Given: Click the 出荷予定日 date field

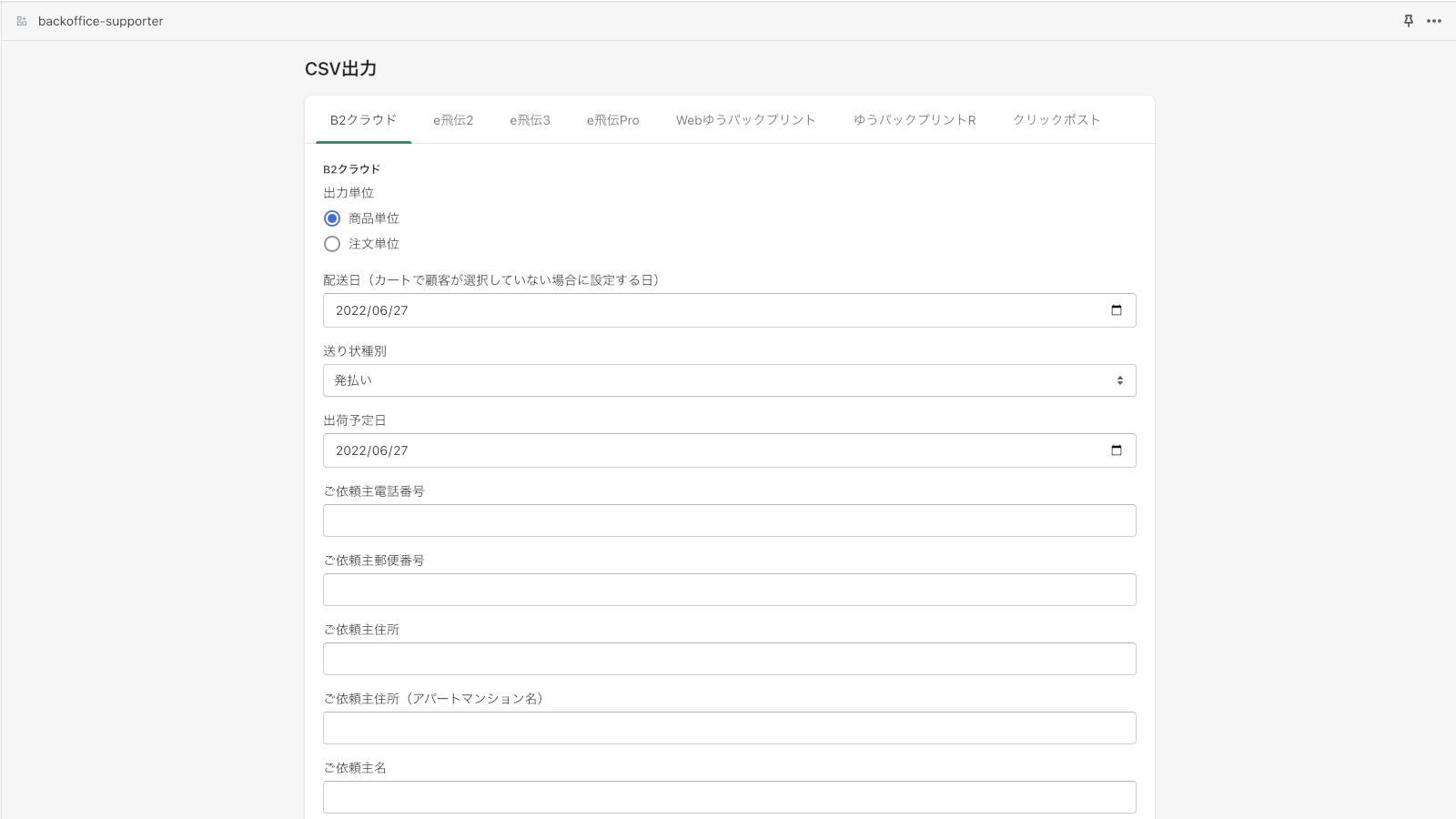Looking at the screenshot, I should coord(730,450).
